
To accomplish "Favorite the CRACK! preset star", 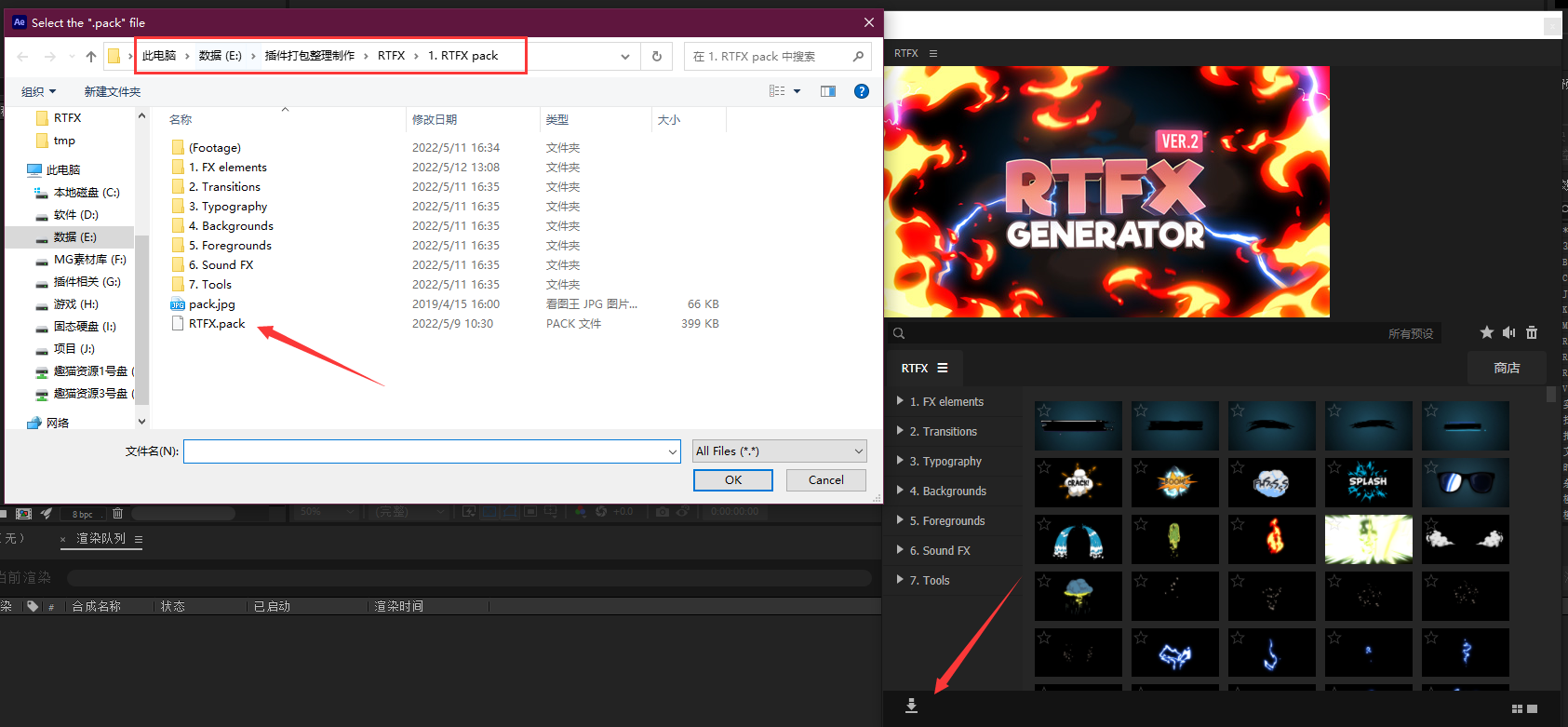I will (1045, 467).
